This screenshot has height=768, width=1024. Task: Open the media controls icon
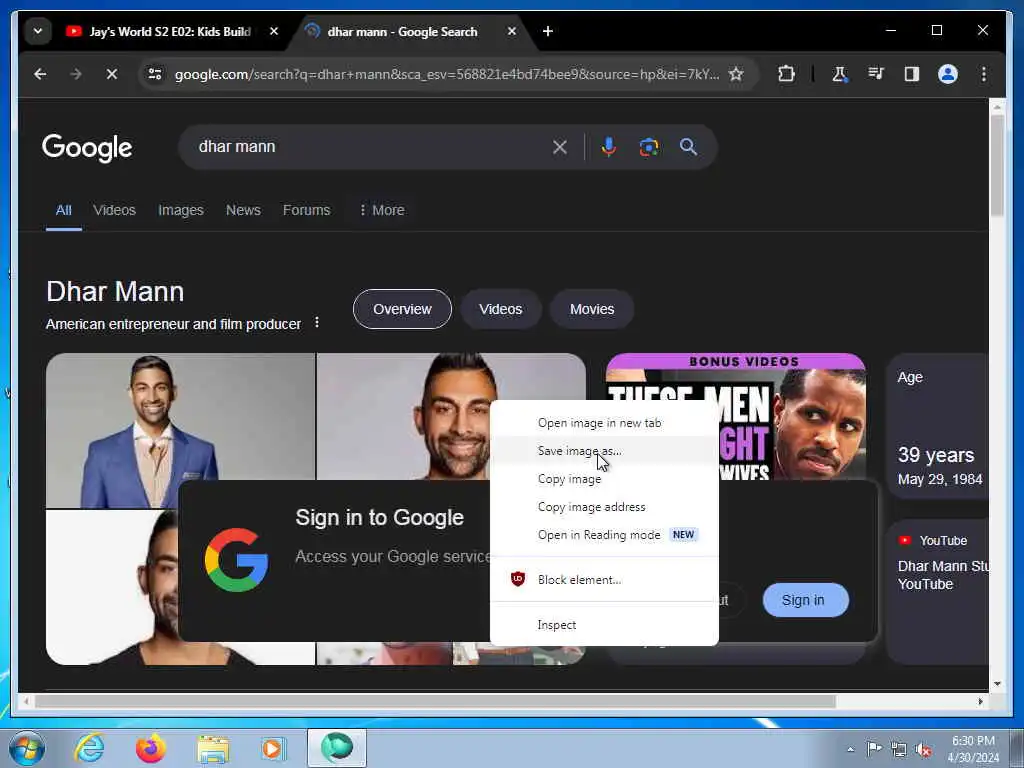(x=876, y=74)
